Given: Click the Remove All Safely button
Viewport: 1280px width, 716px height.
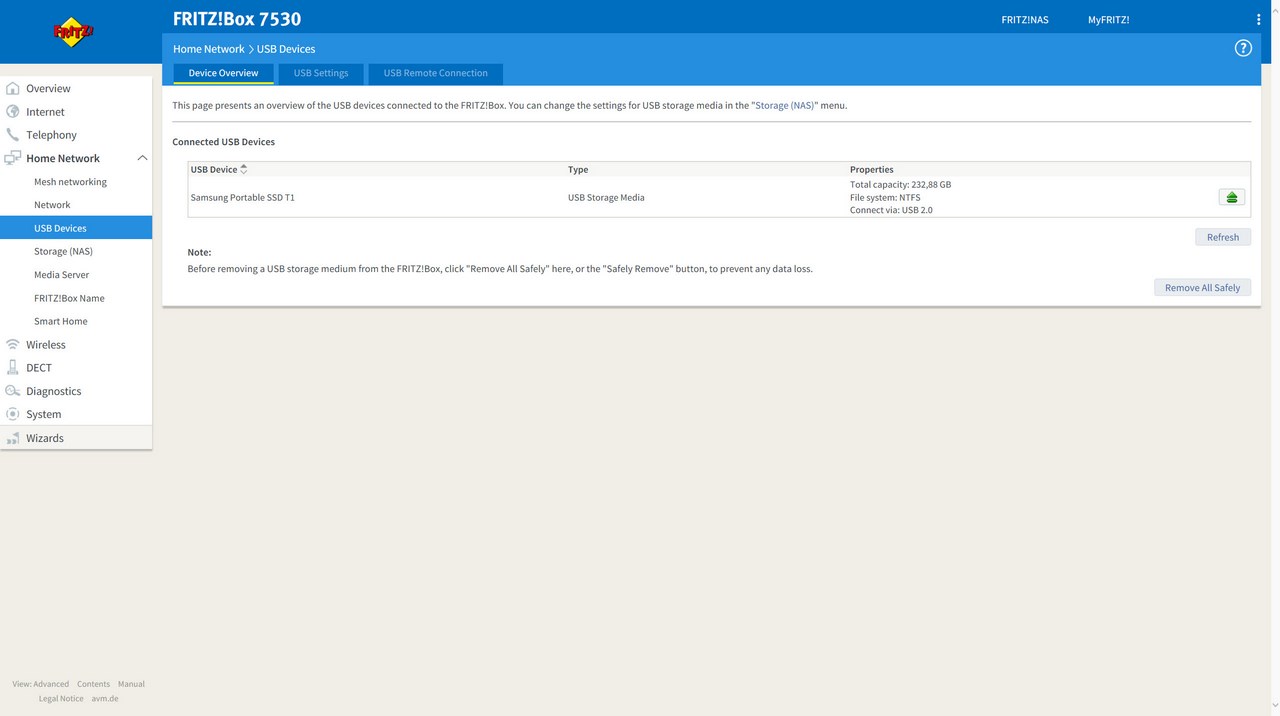Looking at the screenshot, I should pyautogui.click(x=1202, y=287).
